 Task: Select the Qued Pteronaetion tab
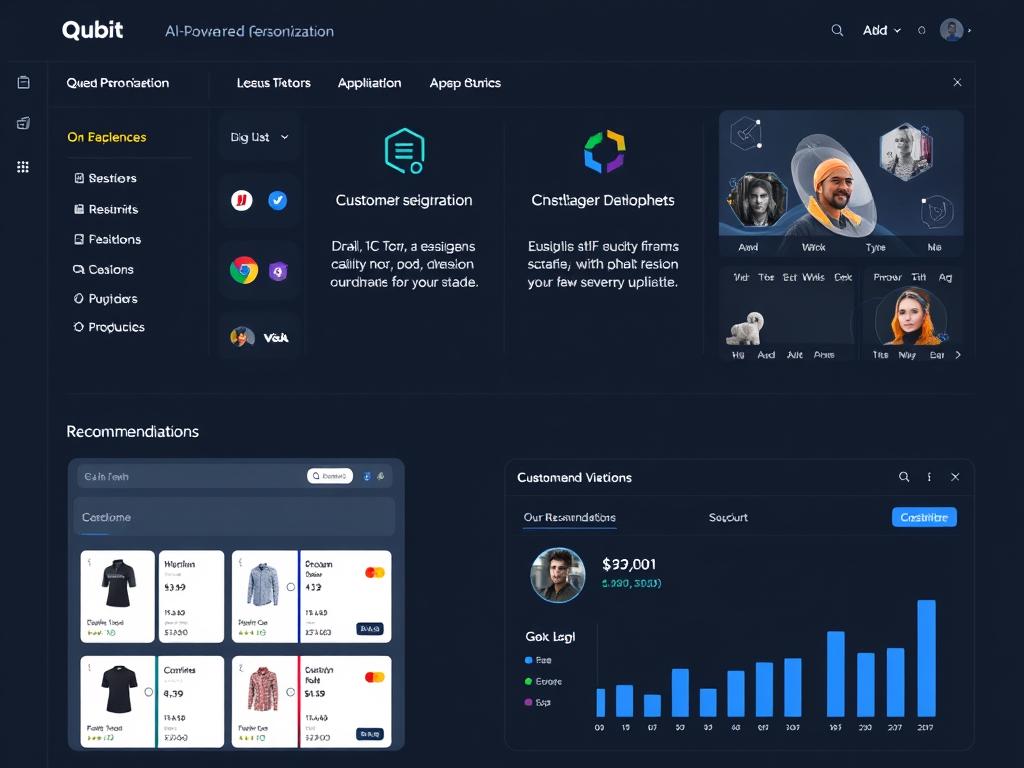[x=118, y=83]
